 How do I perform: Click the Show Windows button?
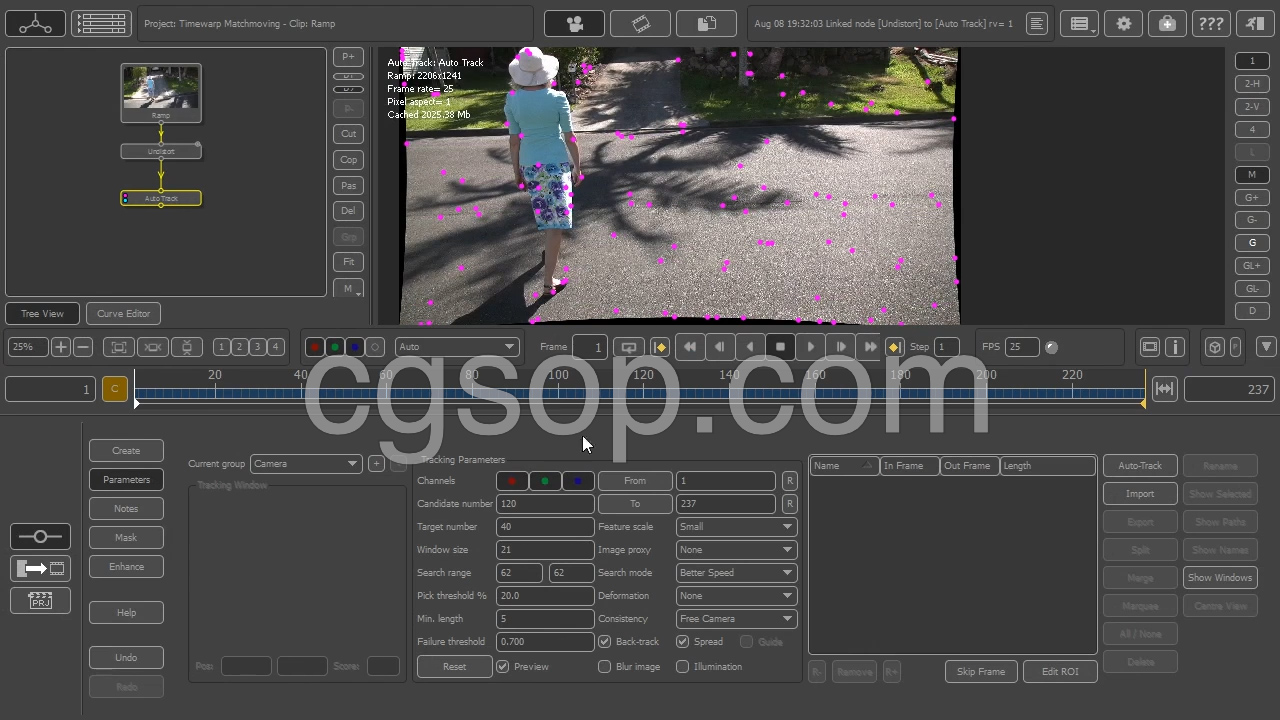(1220, 578)
